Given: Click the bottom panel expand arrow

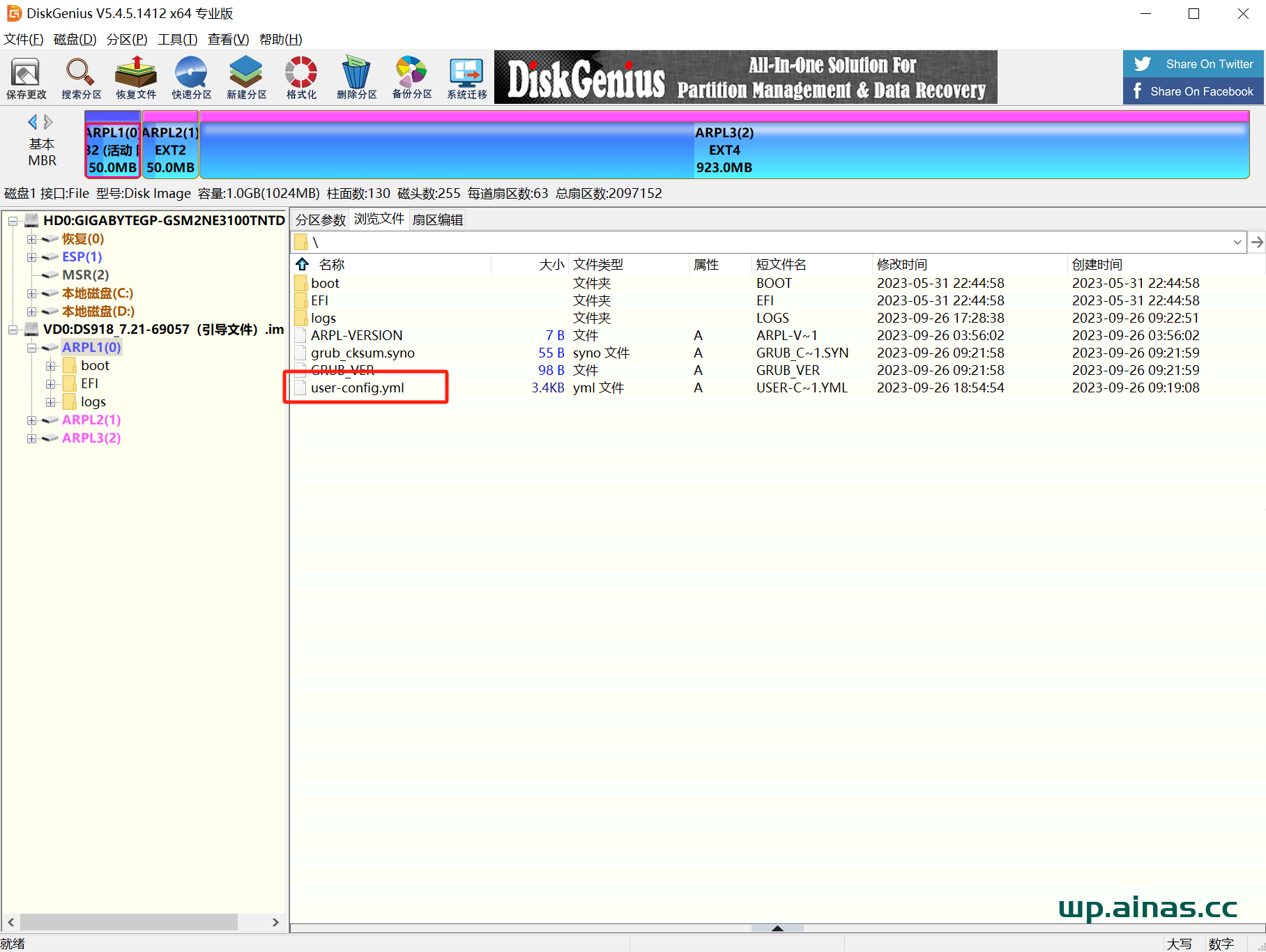Looking at the screenshot, I should [777, 928].
